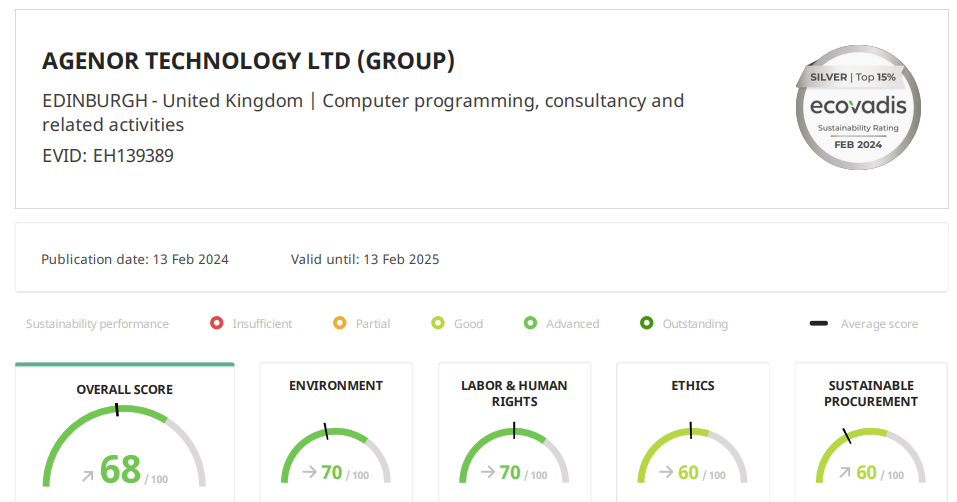This screenshot has height=502, width=957.
Task: Click the Valid until 13 Feb 2025 text
Action: coord(364,259)
